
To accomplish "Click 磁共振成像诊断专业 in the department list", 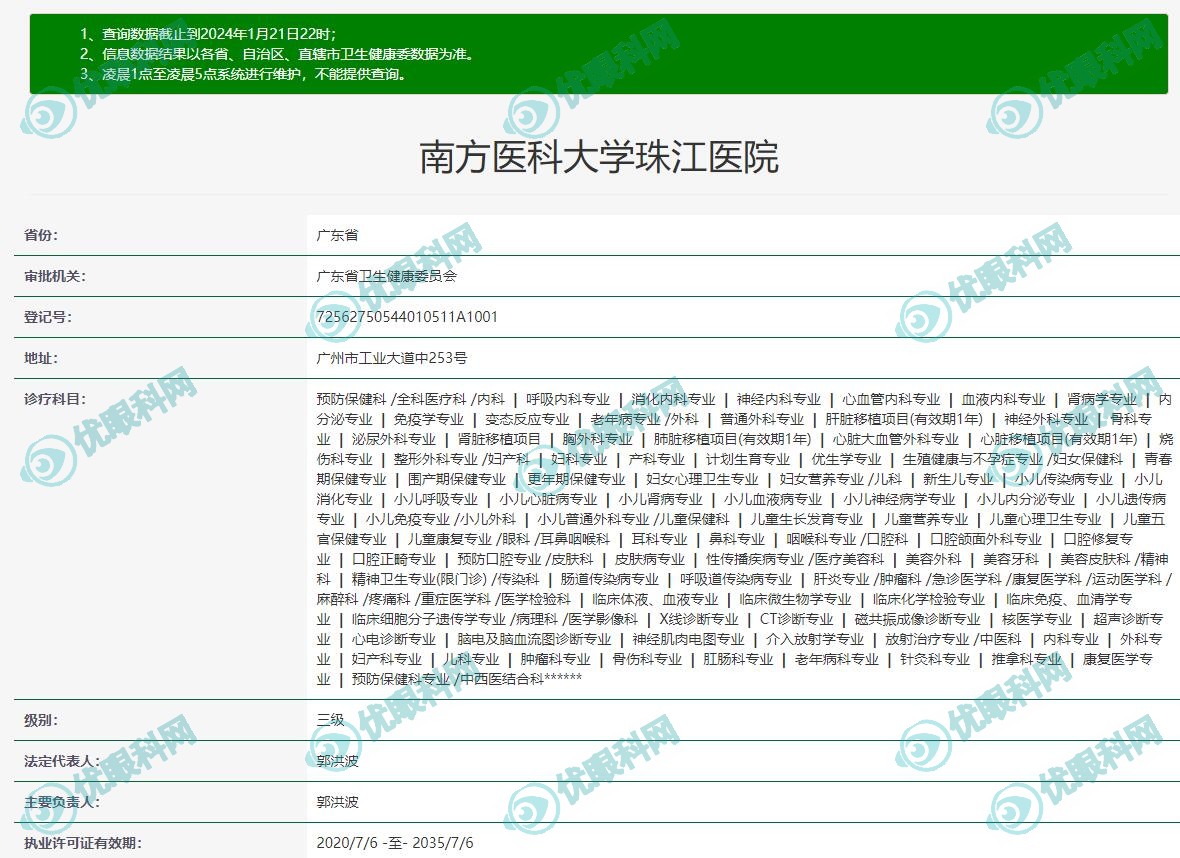I will click(x=917, y=619).
